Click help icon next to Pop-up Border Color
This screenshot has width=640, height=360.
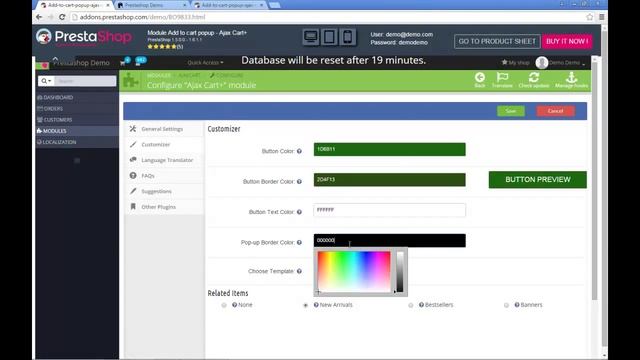click(299, 242)
